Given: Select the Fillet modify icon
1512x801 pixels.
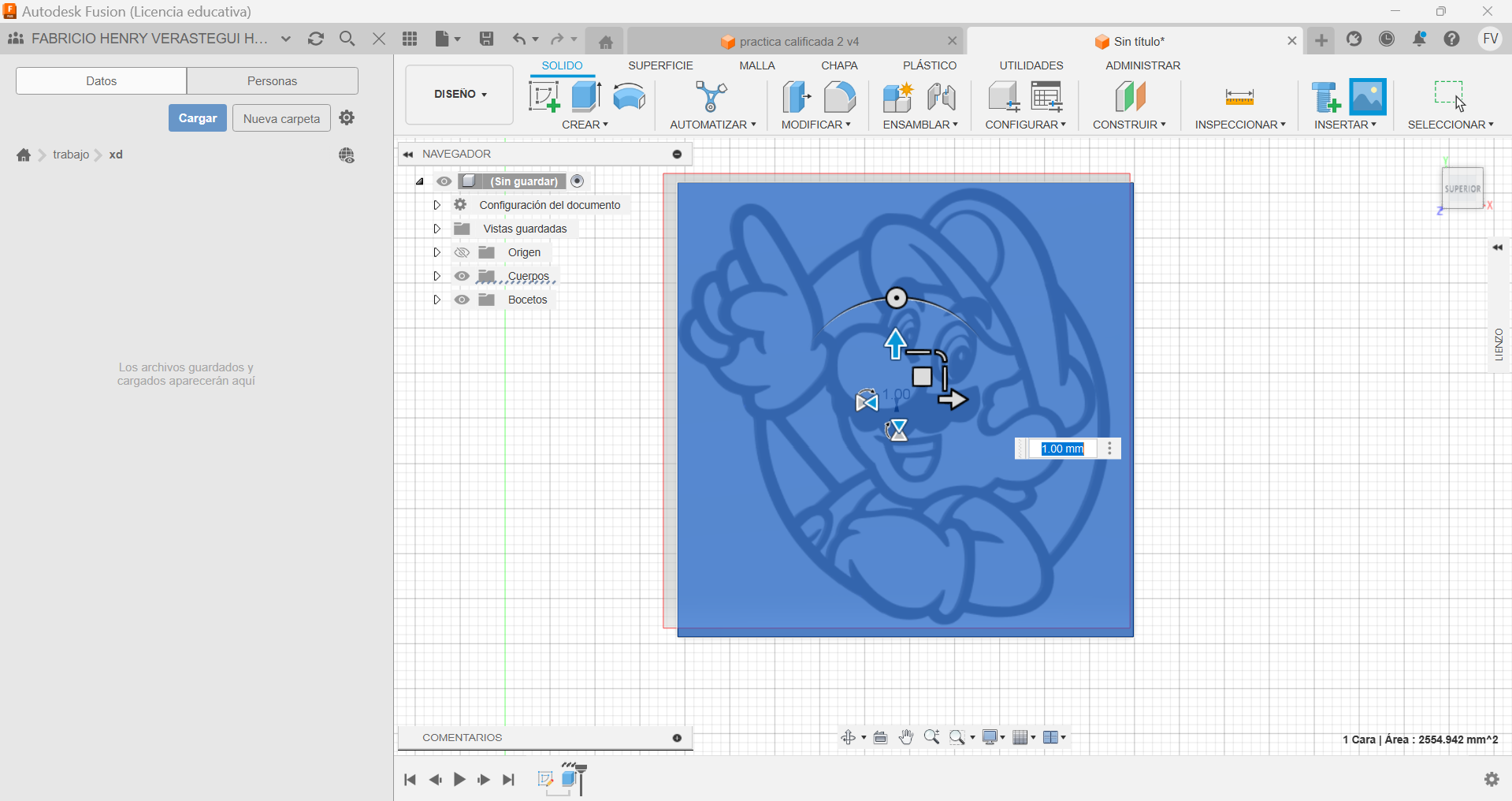Looking at the screenshot, I should click(x=840, y=98).
